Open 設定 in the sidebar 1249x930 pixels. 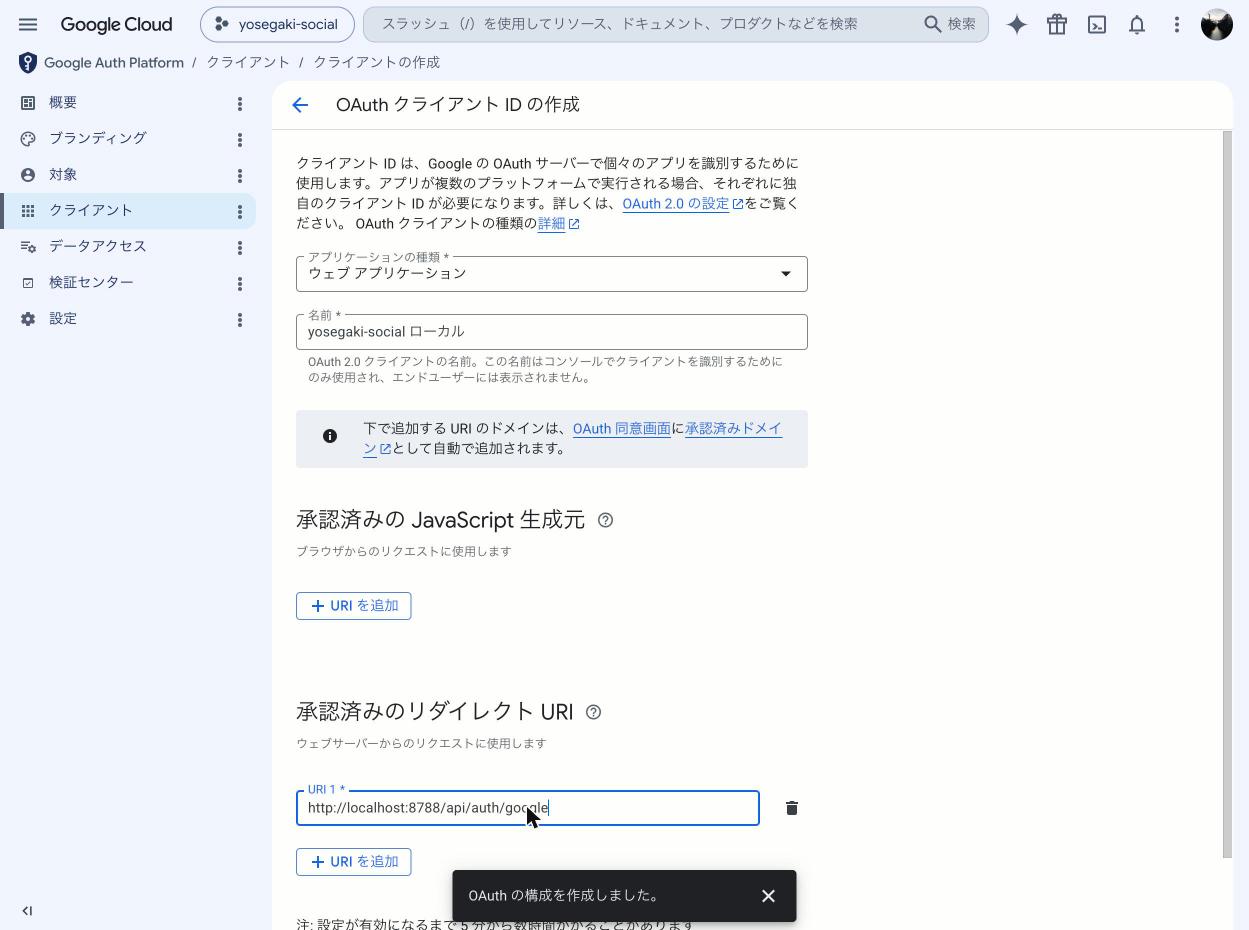[x=63, y=319]
